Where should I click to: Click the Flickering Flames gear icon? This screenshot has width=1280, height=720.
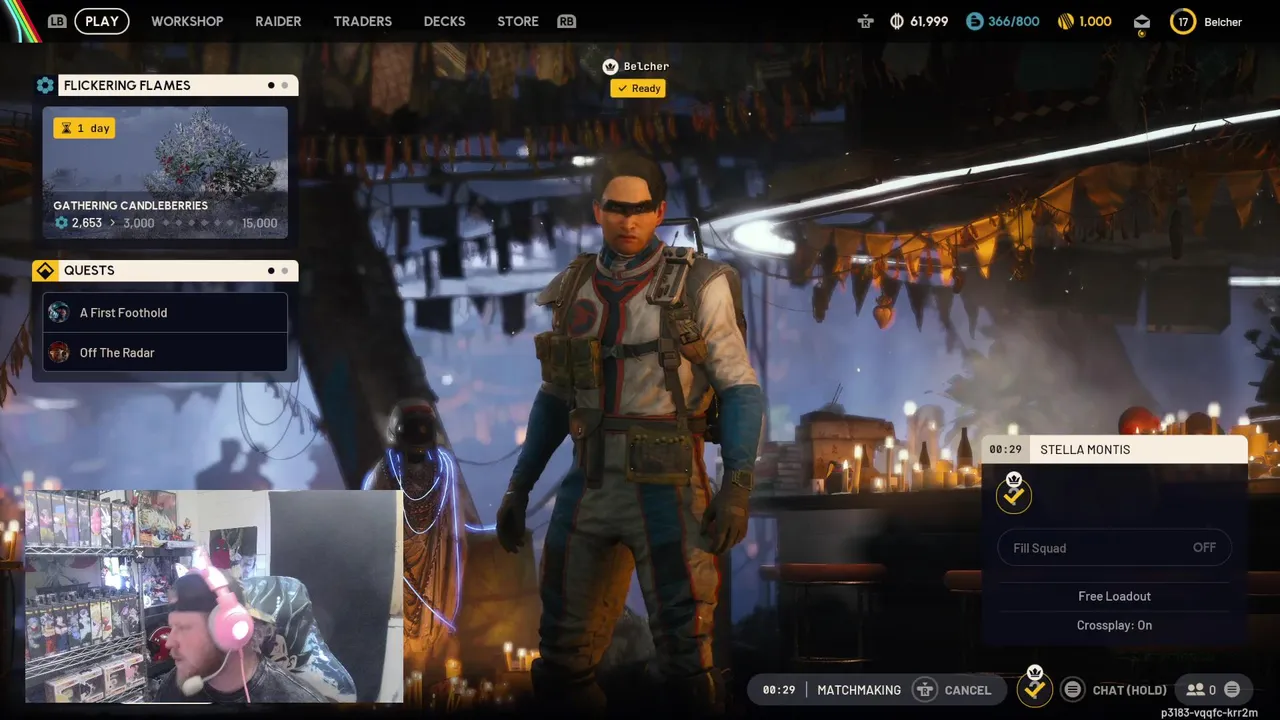[45, 85]
